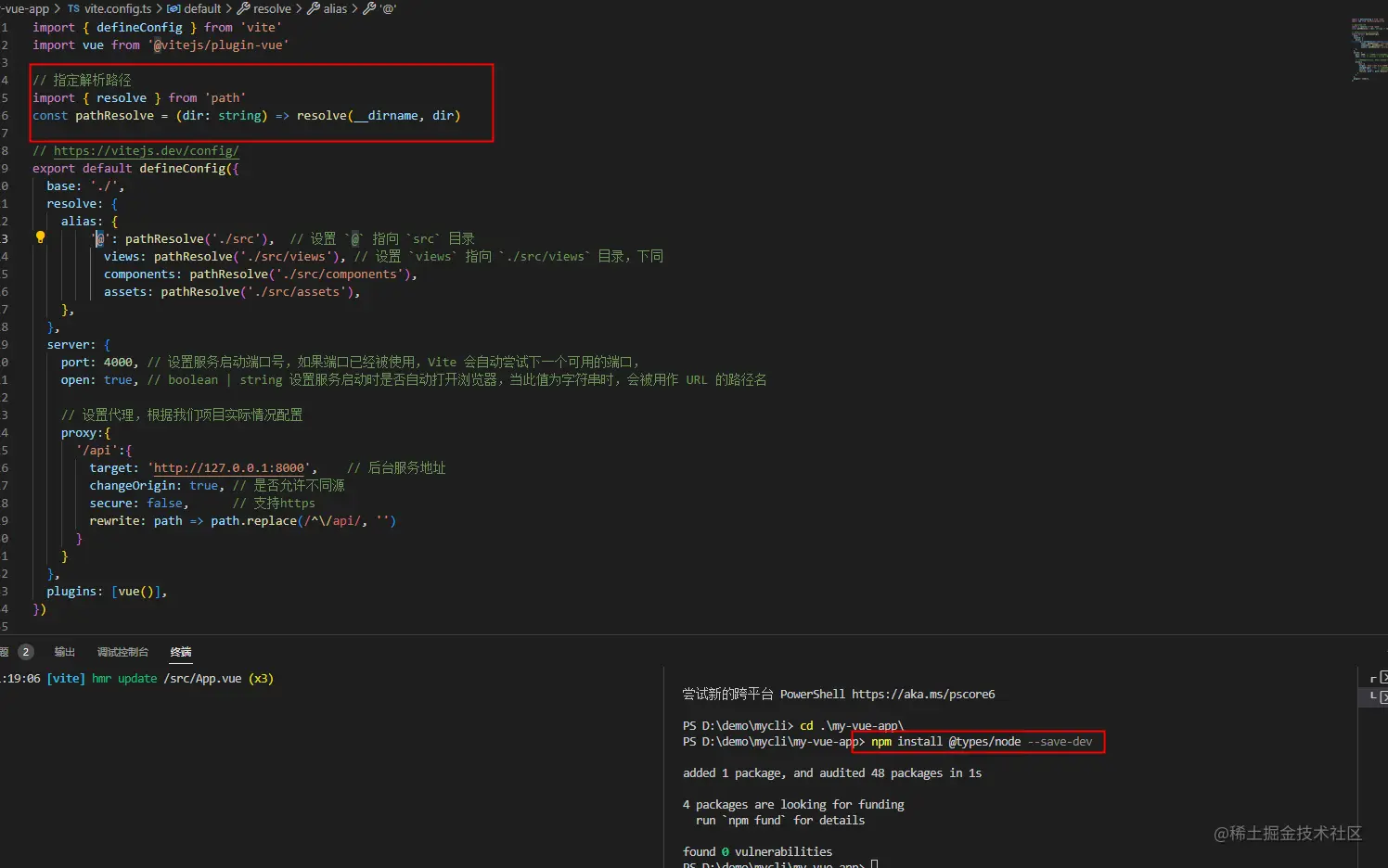Click '@vitejs/plugin-vue' import string

[x=218, y=45]
